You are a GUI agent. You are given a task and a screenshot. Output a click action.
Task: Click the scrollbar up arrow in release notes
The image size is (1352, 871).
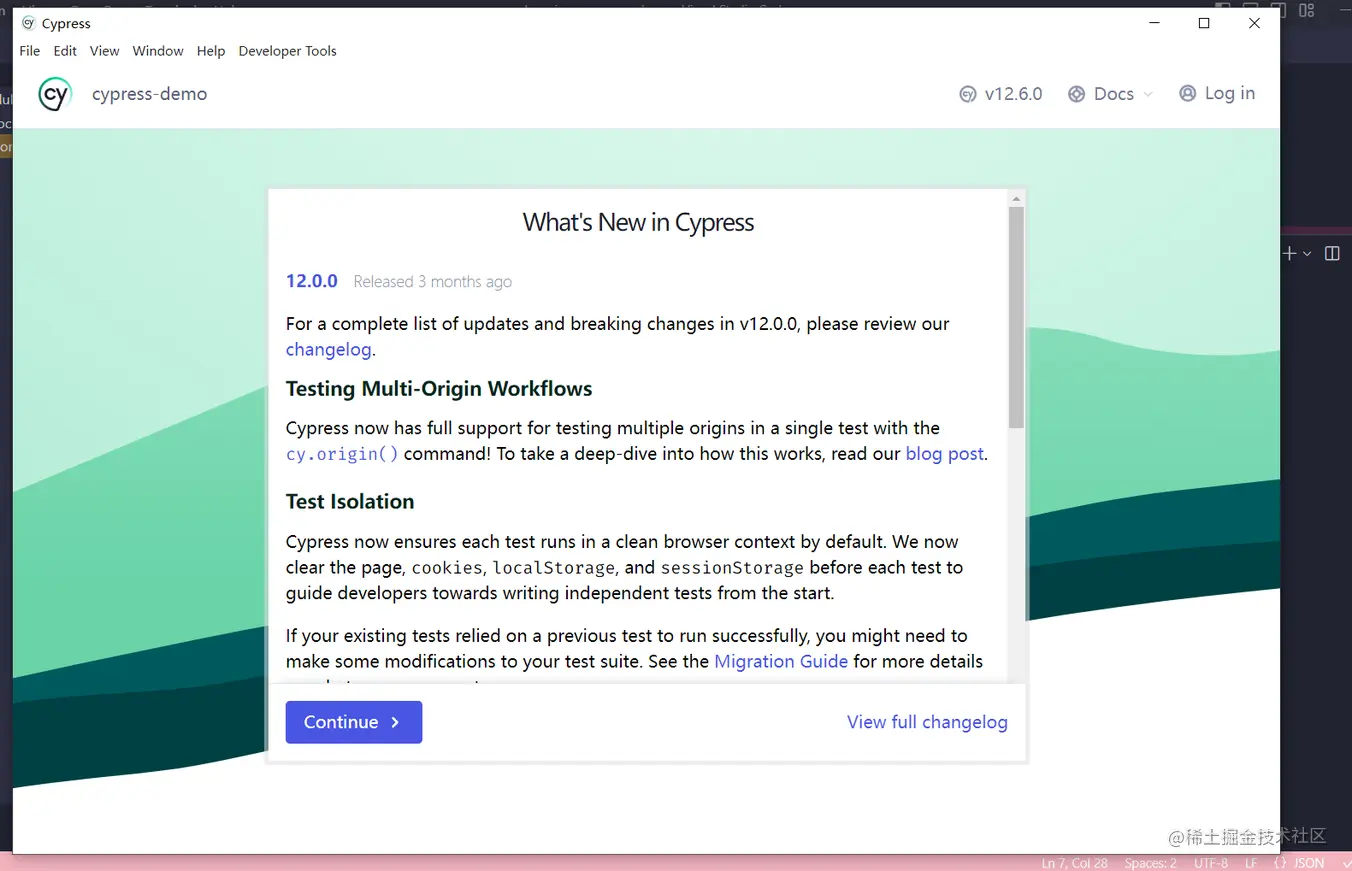pos(1016,199)
